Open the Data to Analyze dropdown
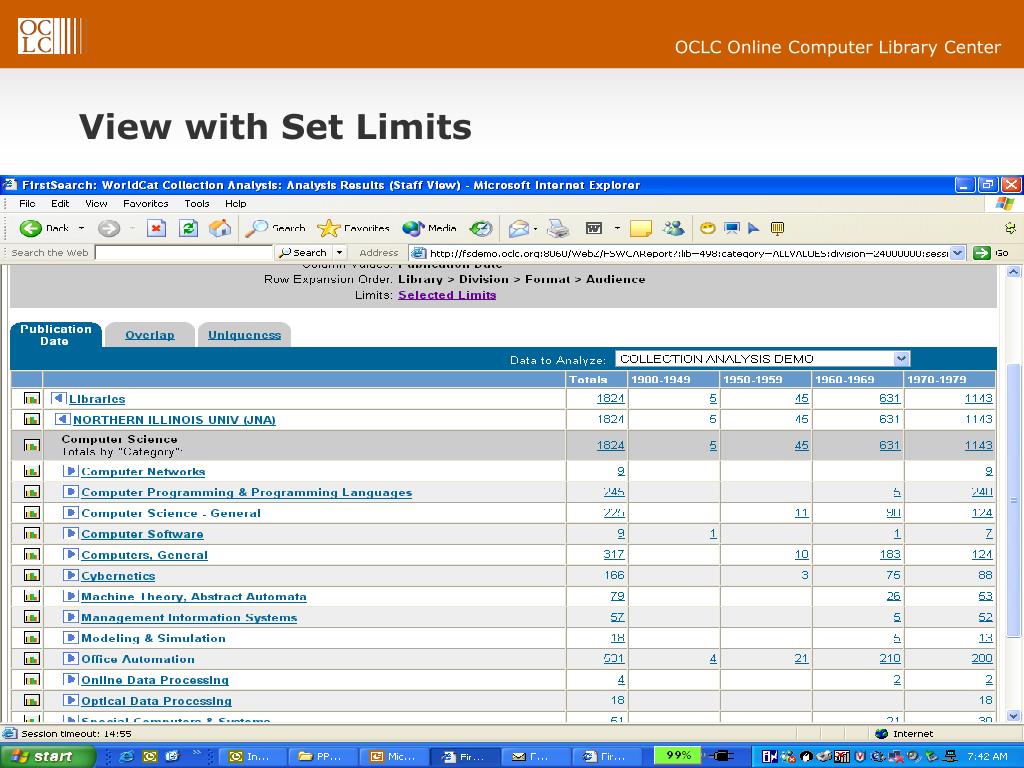Viewport: 1024px width, 768px height. coord(762,359)
